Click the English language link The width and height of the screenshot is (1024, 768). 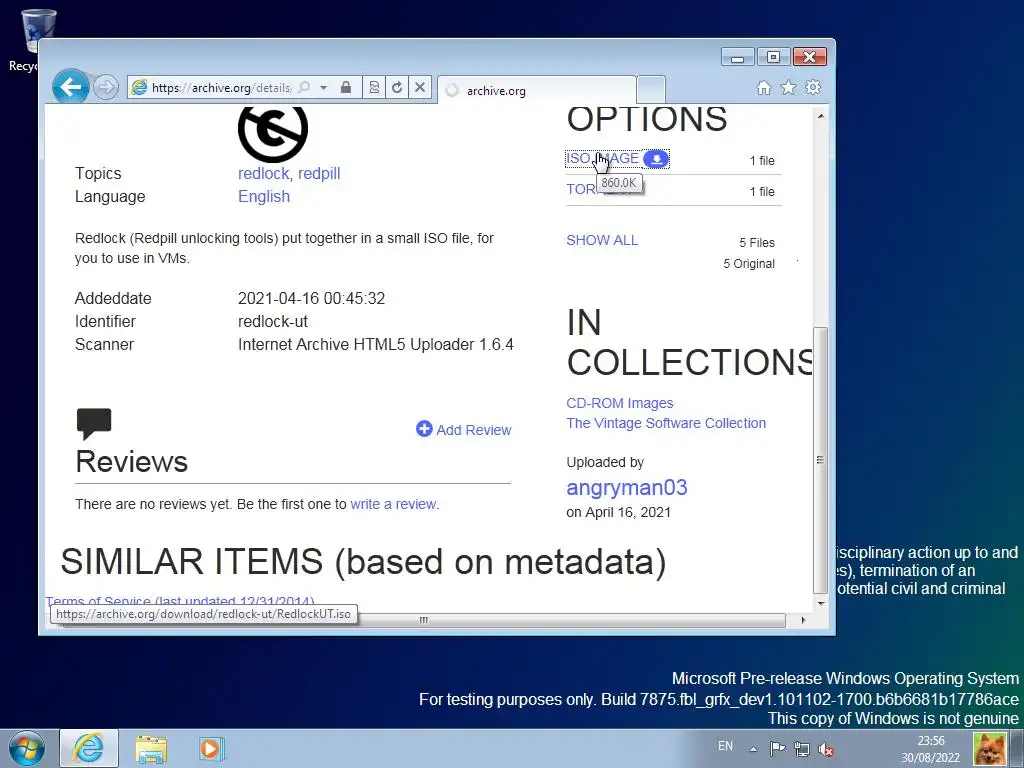point(264,197)
